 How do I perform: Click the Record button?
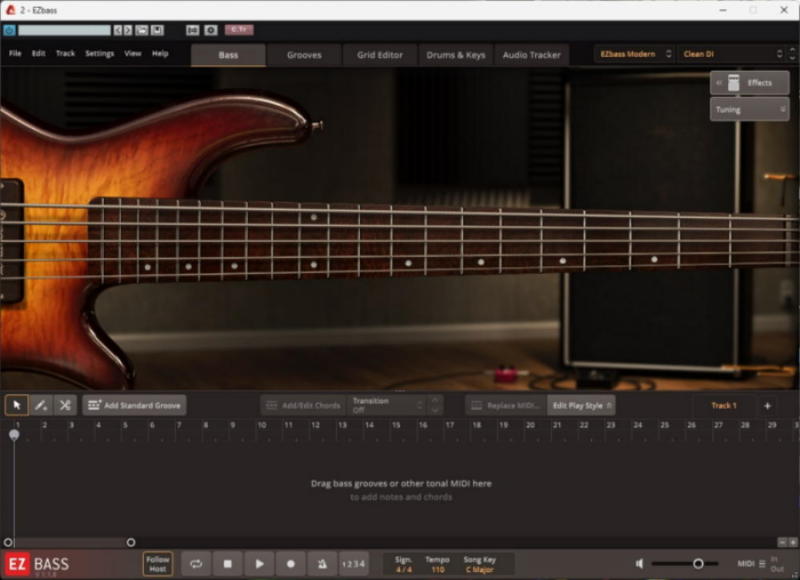tap(291, 564)
